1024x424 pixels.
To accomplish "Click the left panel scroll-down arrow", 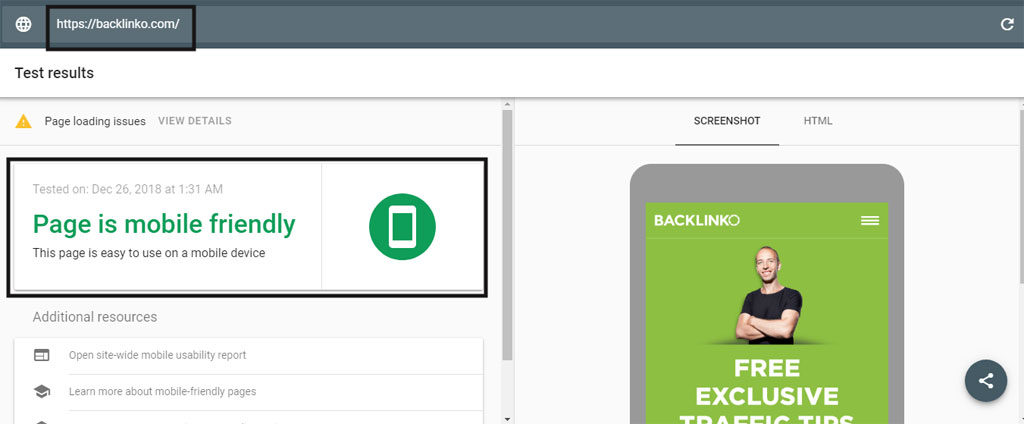I will point(507,418).
